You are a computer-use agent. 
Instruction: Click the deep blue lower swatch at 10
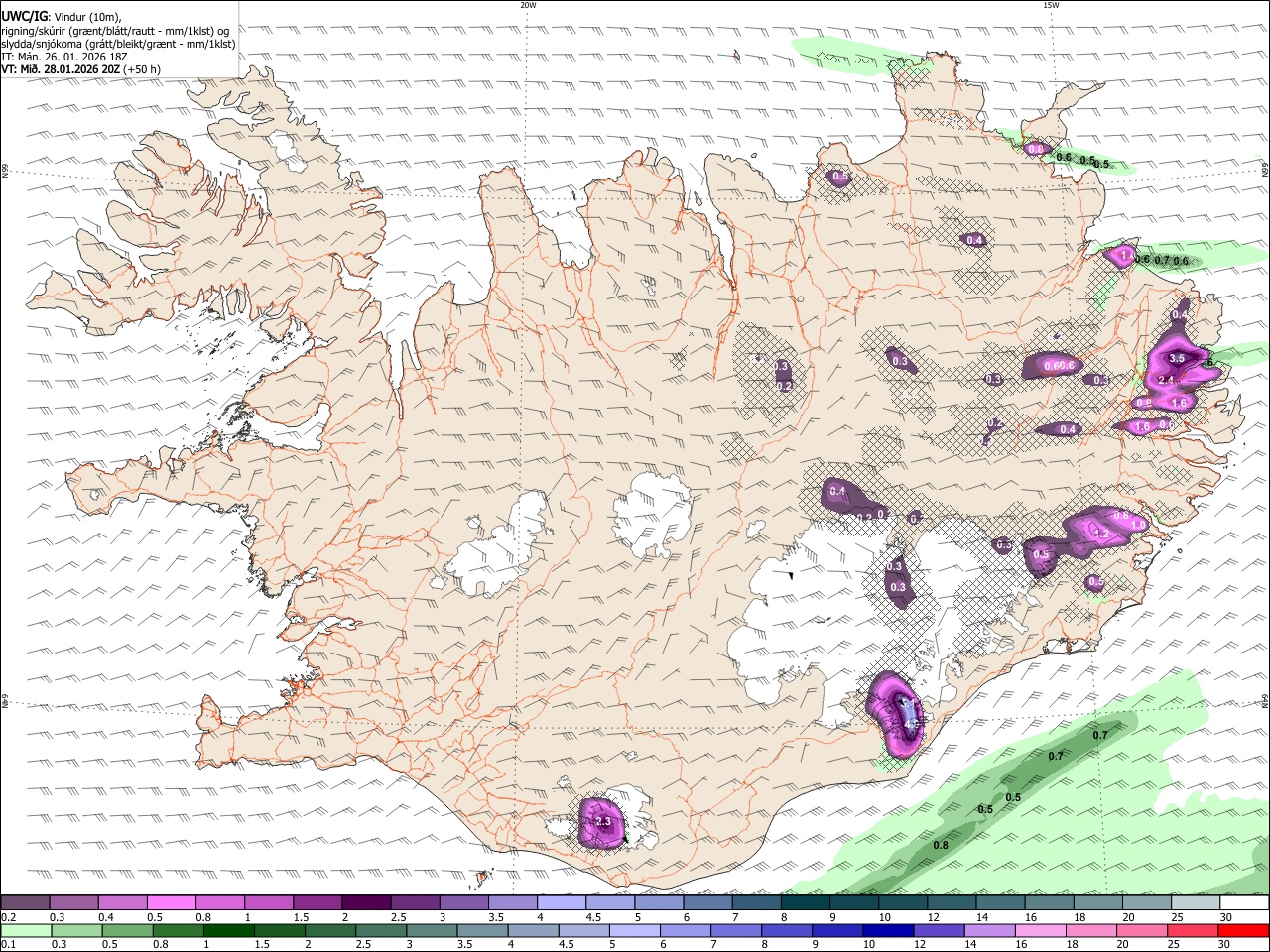pos(888,930)
